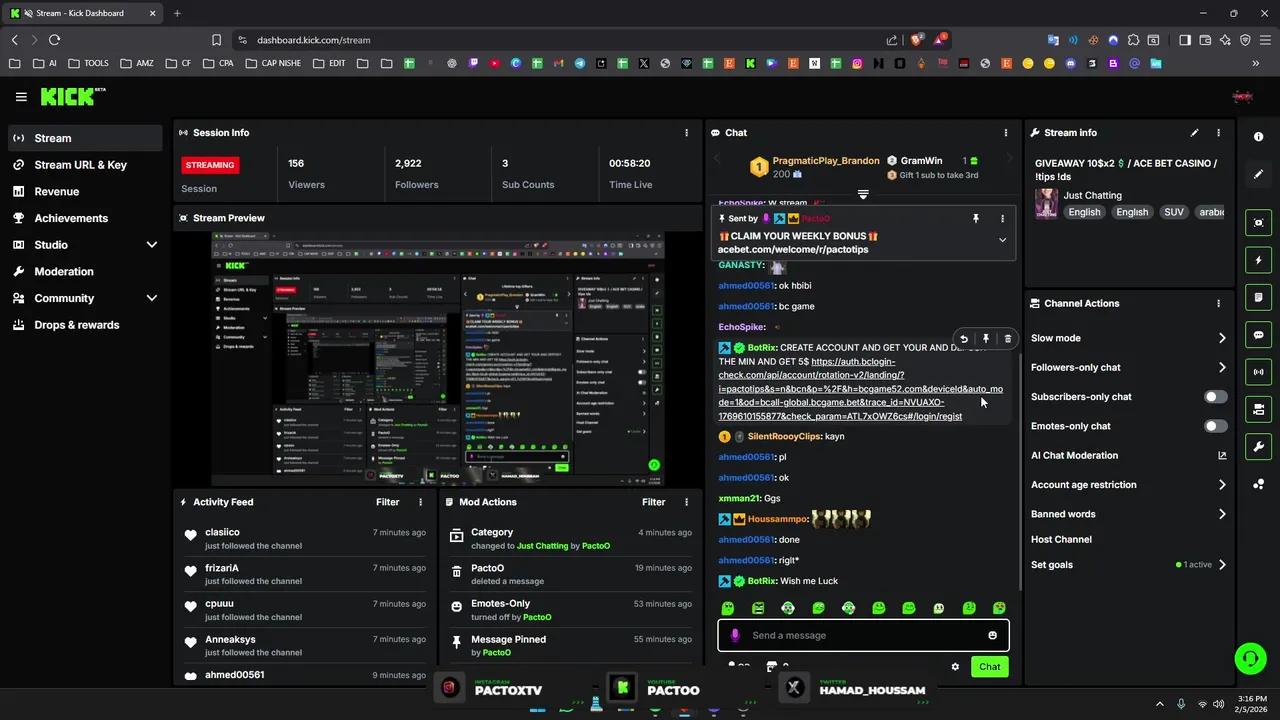Open the bclogin link in BotRix message
This screenshot has height=720, width=1280.
860,389
